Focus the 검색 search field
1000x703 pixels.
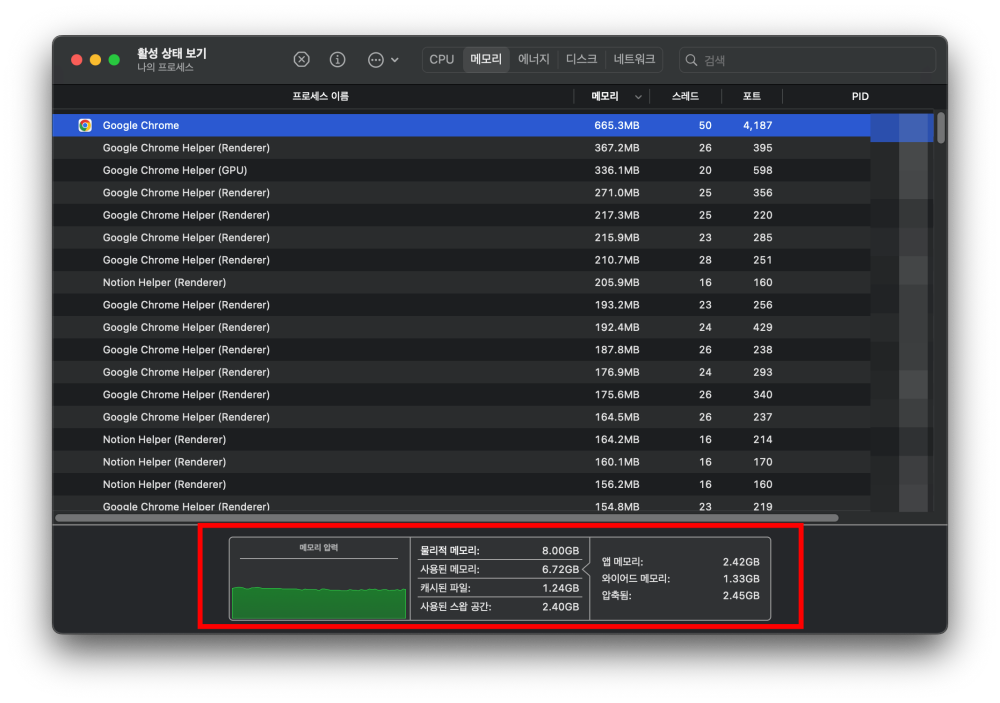coord(807,60)
